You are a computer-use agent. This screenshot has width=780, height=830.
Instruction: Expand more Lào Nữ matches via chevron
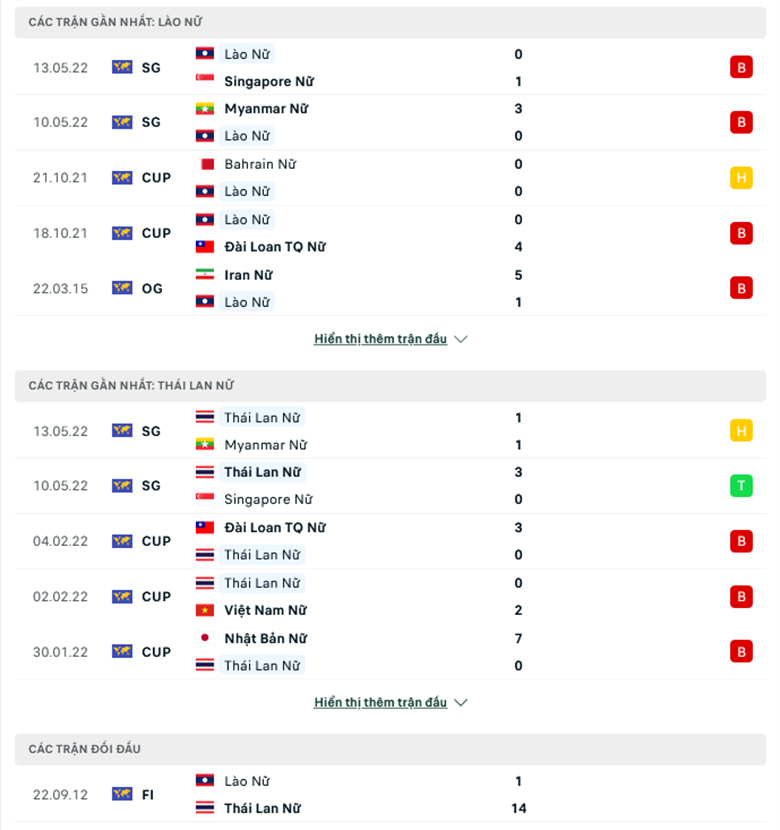(x=461, y=339)
